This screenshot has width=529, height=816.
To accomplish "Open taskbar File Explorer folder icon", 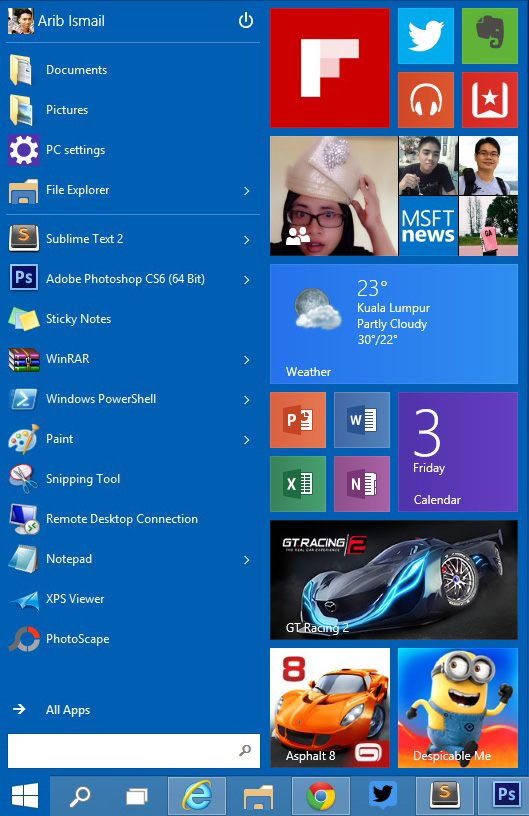I will [259, 796].
